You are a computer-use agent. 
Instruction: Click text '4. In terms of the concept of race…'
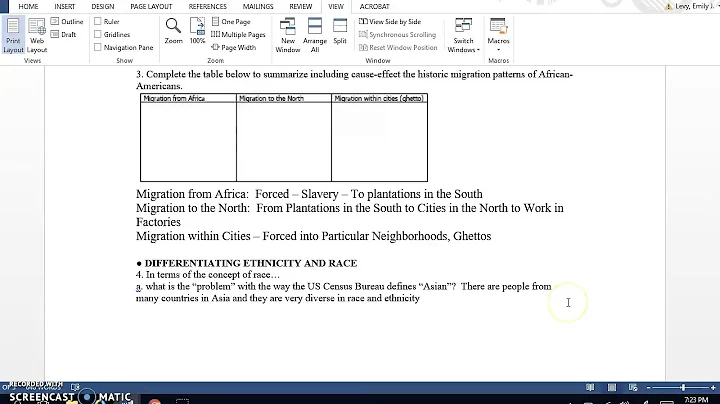pyautogui.click(x=208, y=275)
